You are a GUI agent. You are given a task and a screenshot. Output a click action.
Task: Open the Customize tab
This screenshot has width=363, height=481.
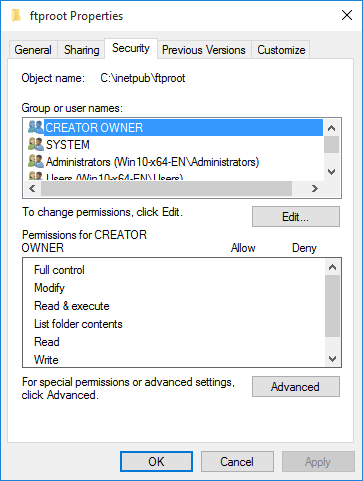coord(281,50)
